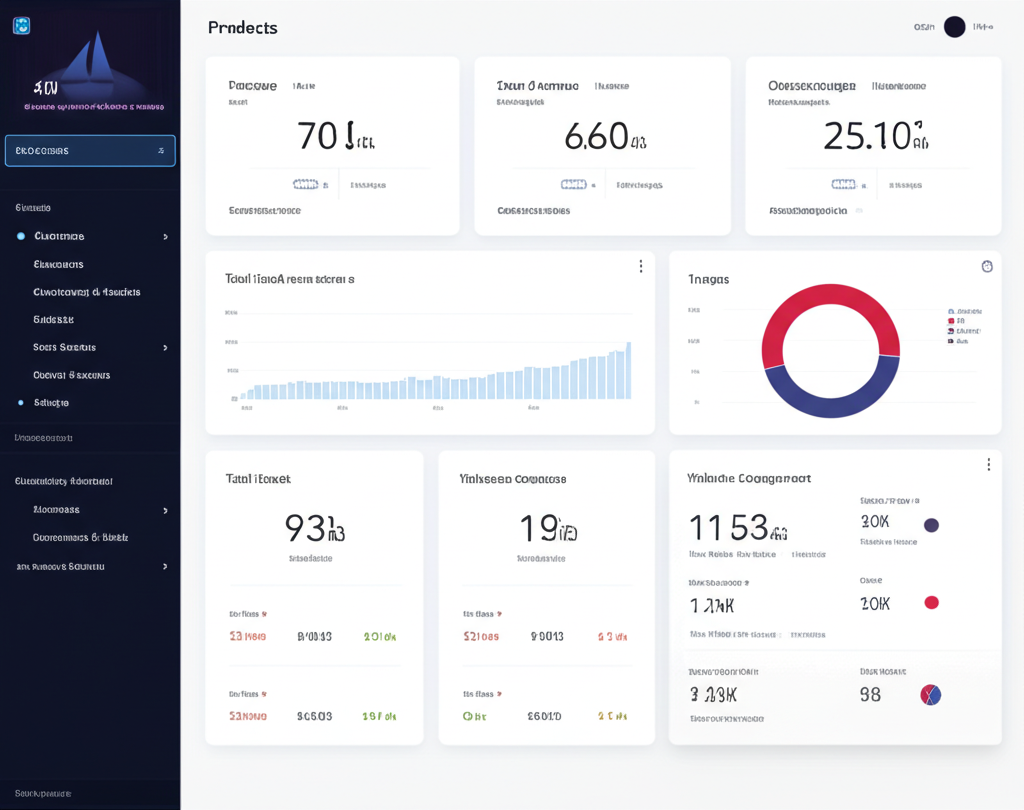Click the red status dot in the comparison card
Screen dimensions: 1024x810
click(931, 602)
